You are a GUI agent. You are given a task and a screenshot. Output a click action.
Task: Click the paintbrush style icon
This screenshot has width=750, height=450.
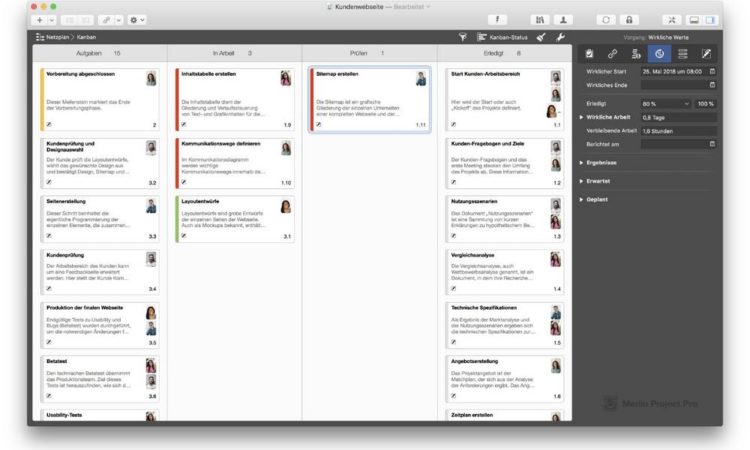540,36
